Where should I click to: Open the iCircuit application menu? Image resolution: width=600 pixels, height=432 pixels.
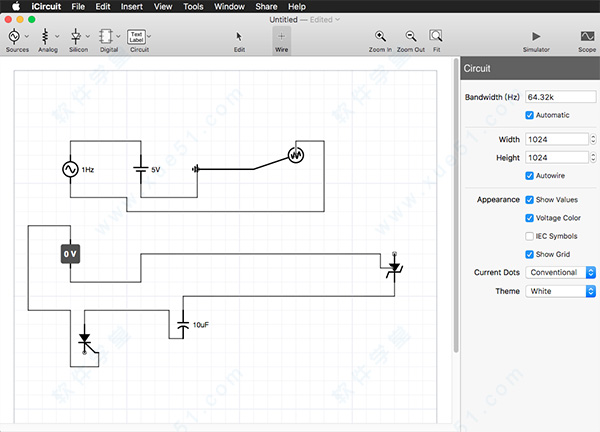pyautogui.click(x=46, y=7)
